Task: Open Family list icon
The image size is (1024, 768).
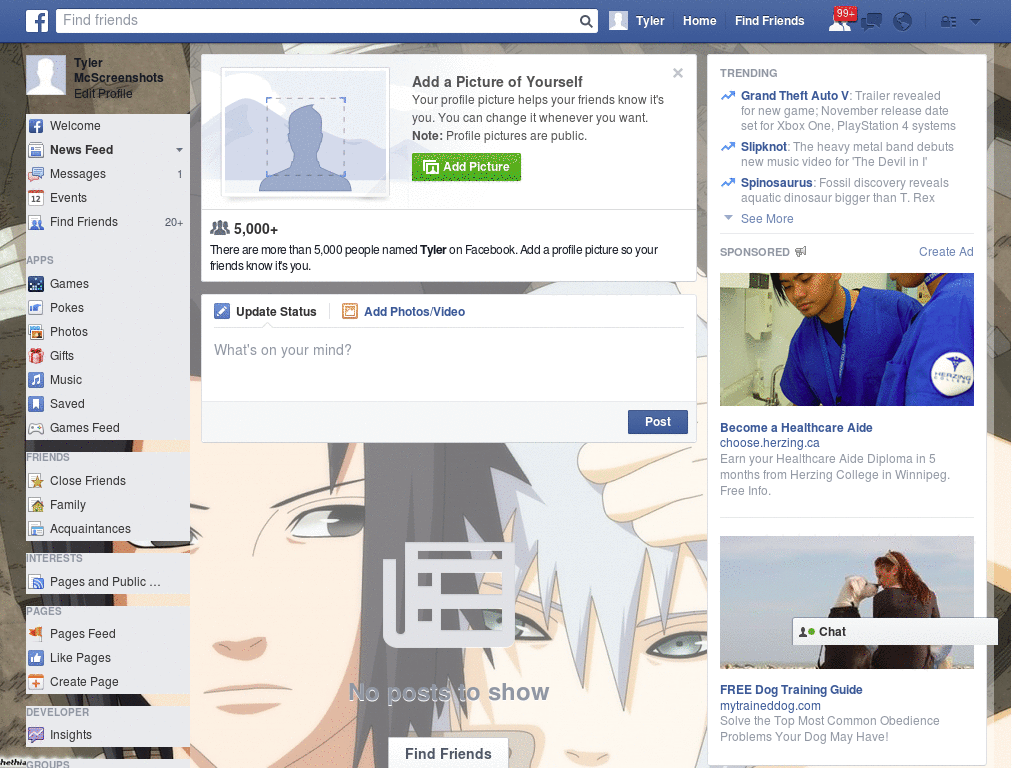Action: point(36,505)
